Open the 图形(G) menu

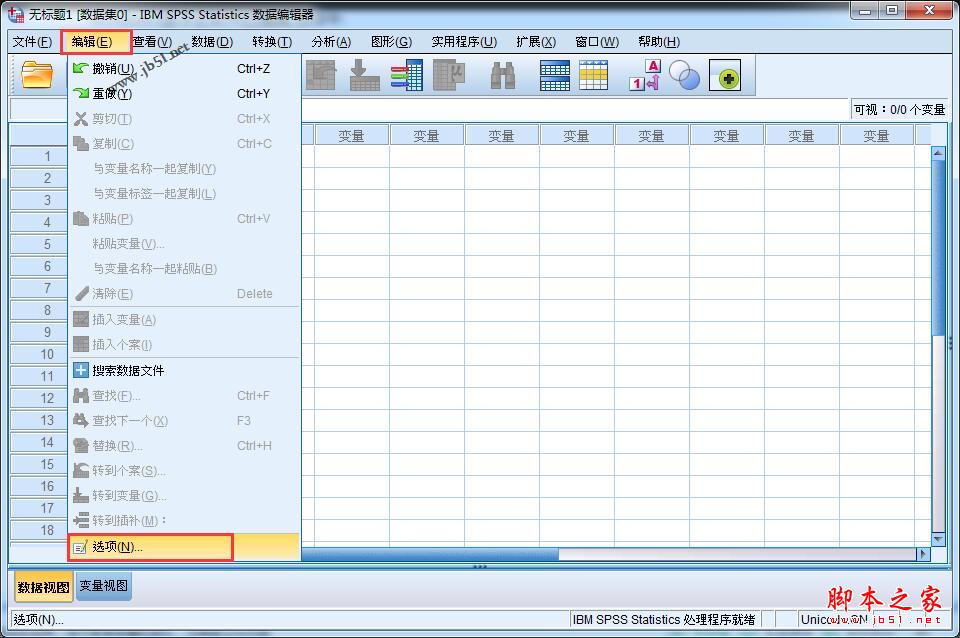(391, 42)
